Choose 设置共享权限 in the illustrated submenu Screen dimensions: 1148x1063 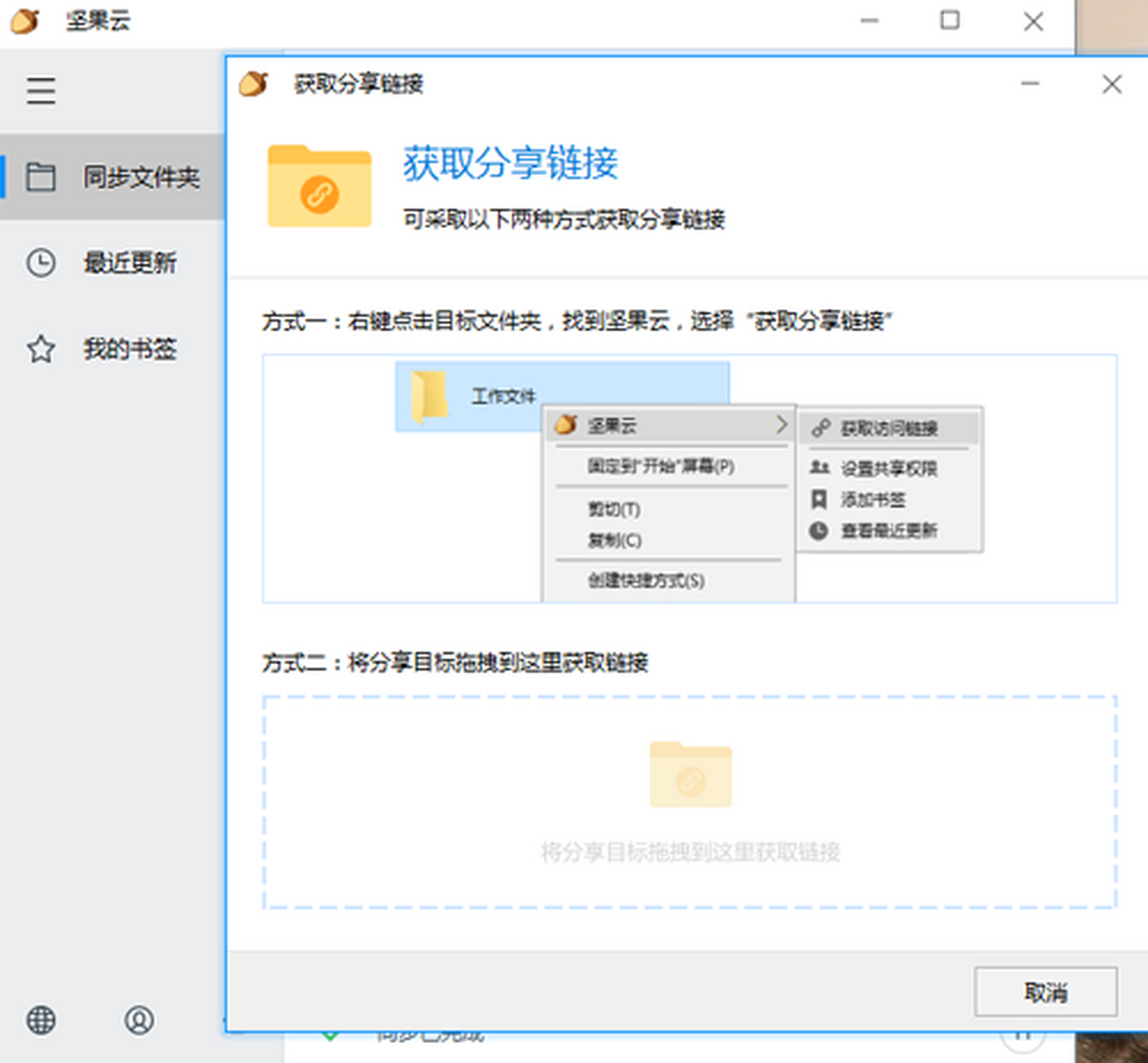[889, 468]
